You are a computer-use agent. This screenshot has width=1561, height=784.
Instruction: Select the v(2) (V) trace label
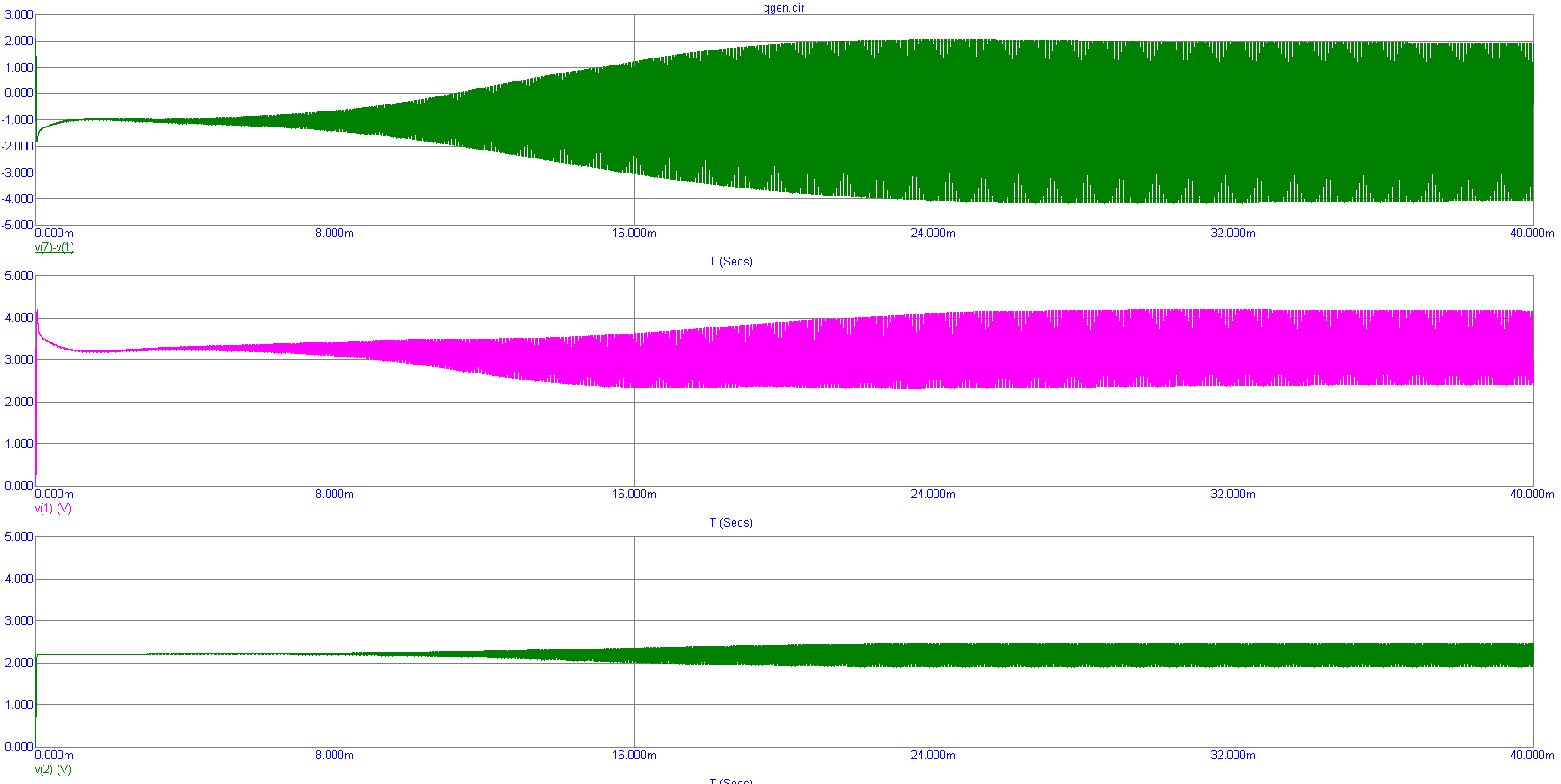pos(53,770)
